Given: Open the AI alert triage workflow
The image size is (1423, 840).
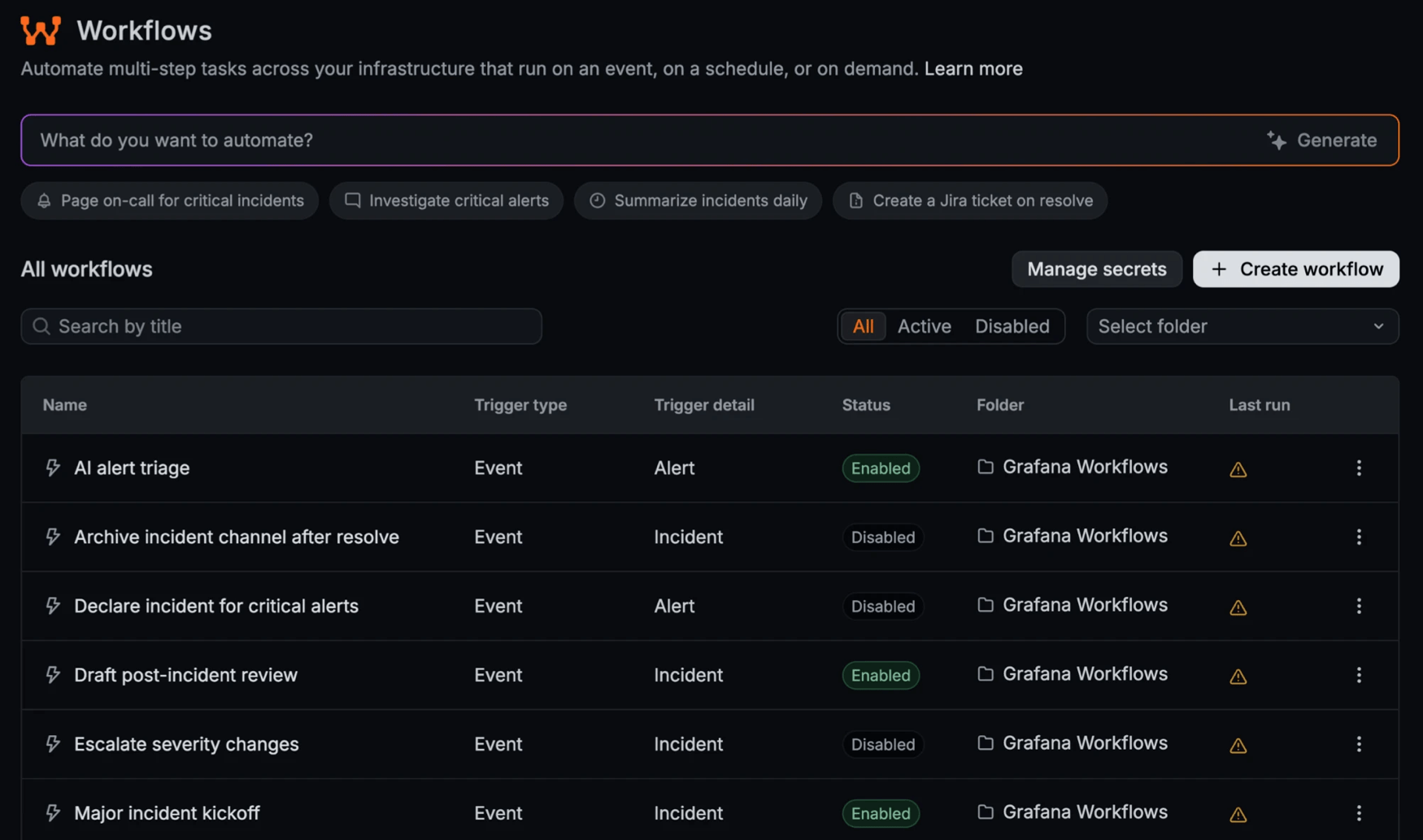Looking at the screenshot, I should [132, 468].
